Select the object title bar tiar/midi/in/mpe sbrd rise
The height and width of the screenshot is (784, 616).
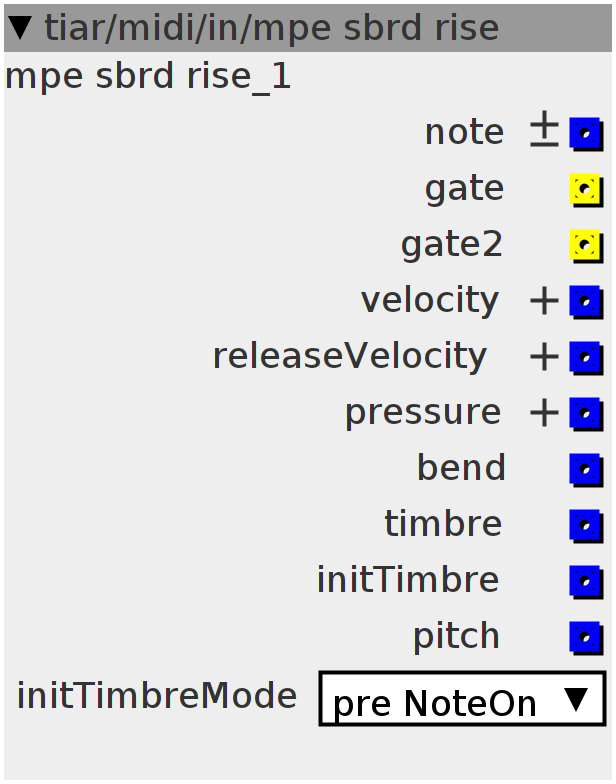pyautogui.click(x=308, y=28)
